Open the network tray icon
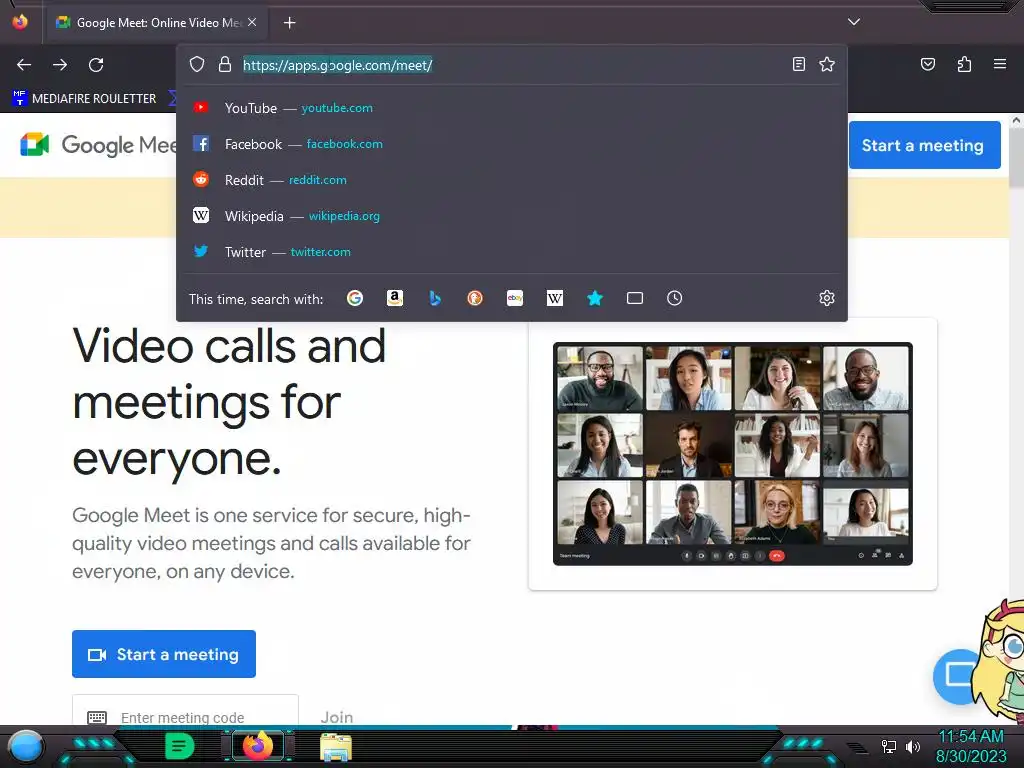1024x768 pixels. coord(889,746)
